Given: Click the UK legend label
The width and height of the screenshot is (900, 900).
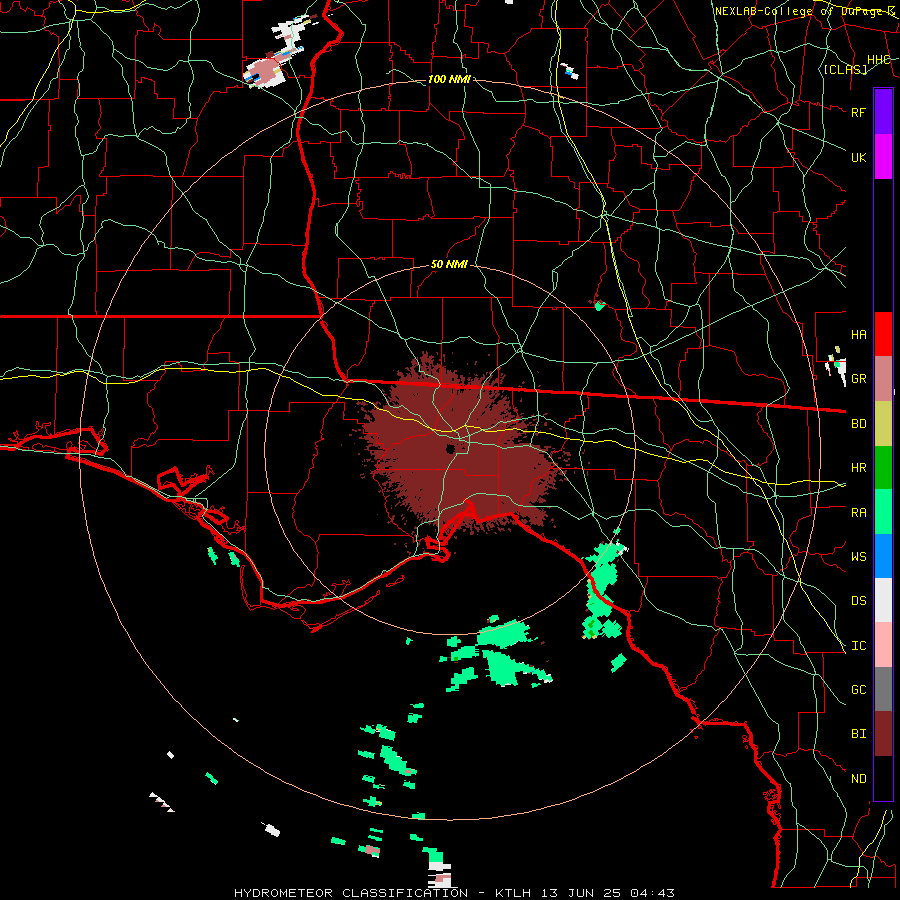Looking at the screenshot, I should tap(858, 157).
